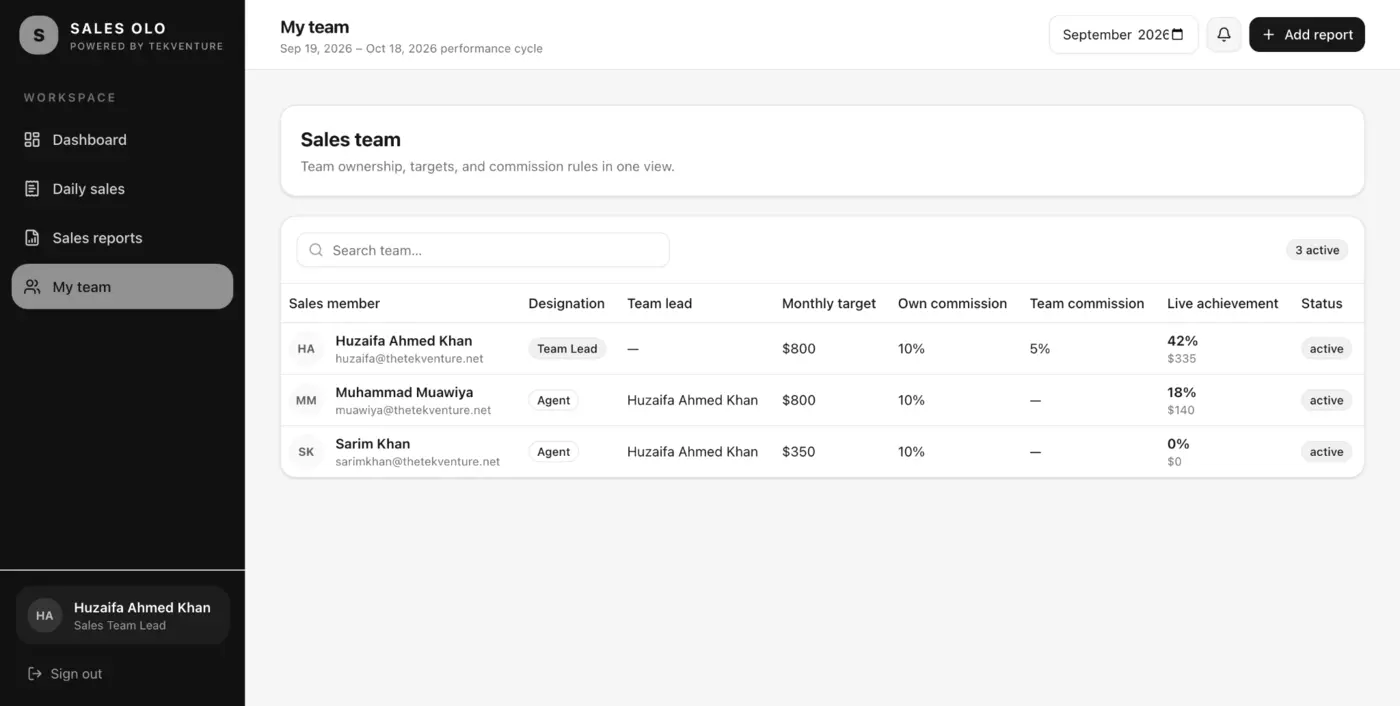This screenshot has width=1400, height=706.
Task: Click the calendar icon in month picker
Action: tap(1177, 35)
